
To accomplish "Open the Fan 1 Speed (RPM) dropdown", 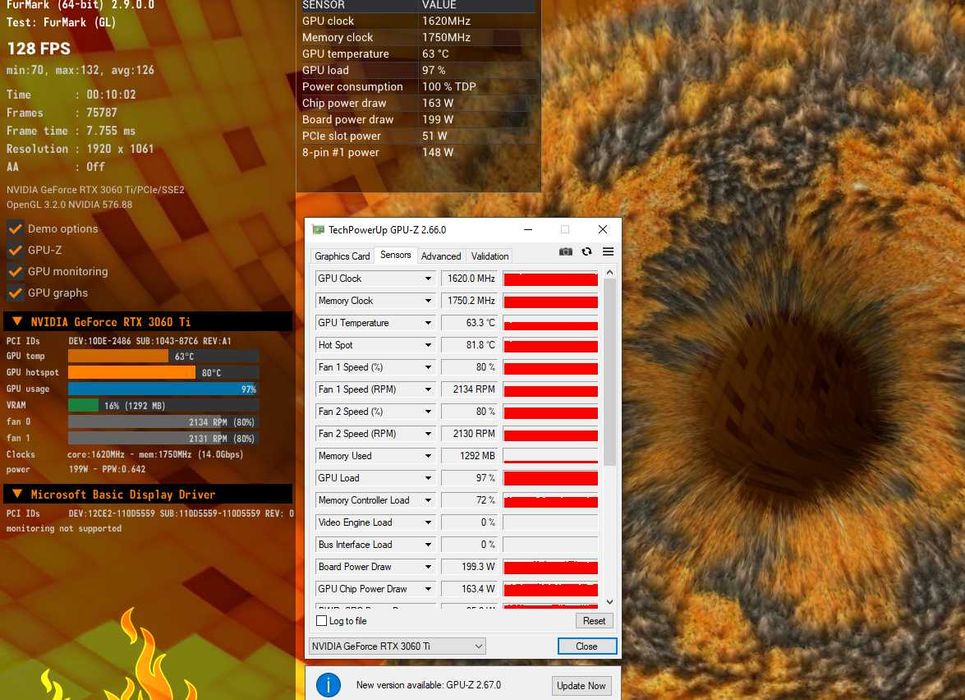I will (x=428, y=389).
